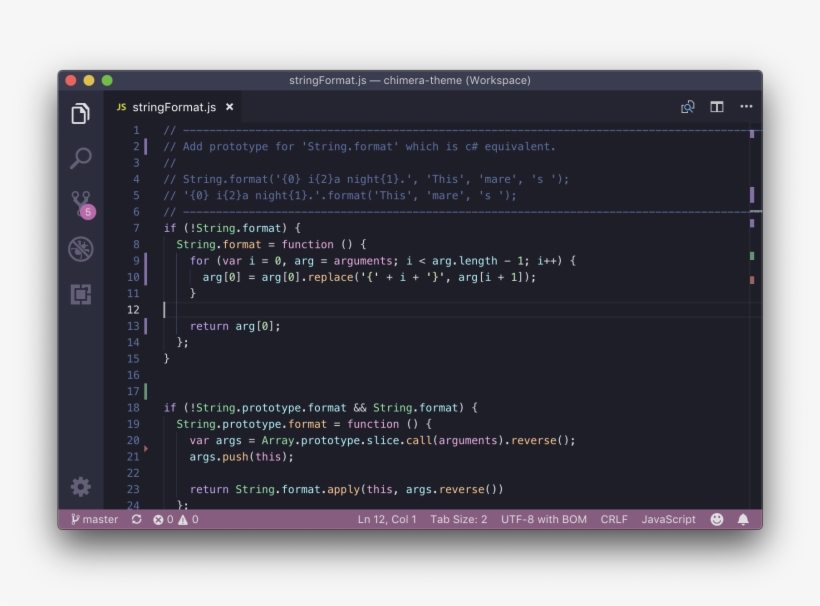The image size is (820, 606).
Task: Click the smiley feedback icon
Action: pyautogui.click(x=716, y=519)
